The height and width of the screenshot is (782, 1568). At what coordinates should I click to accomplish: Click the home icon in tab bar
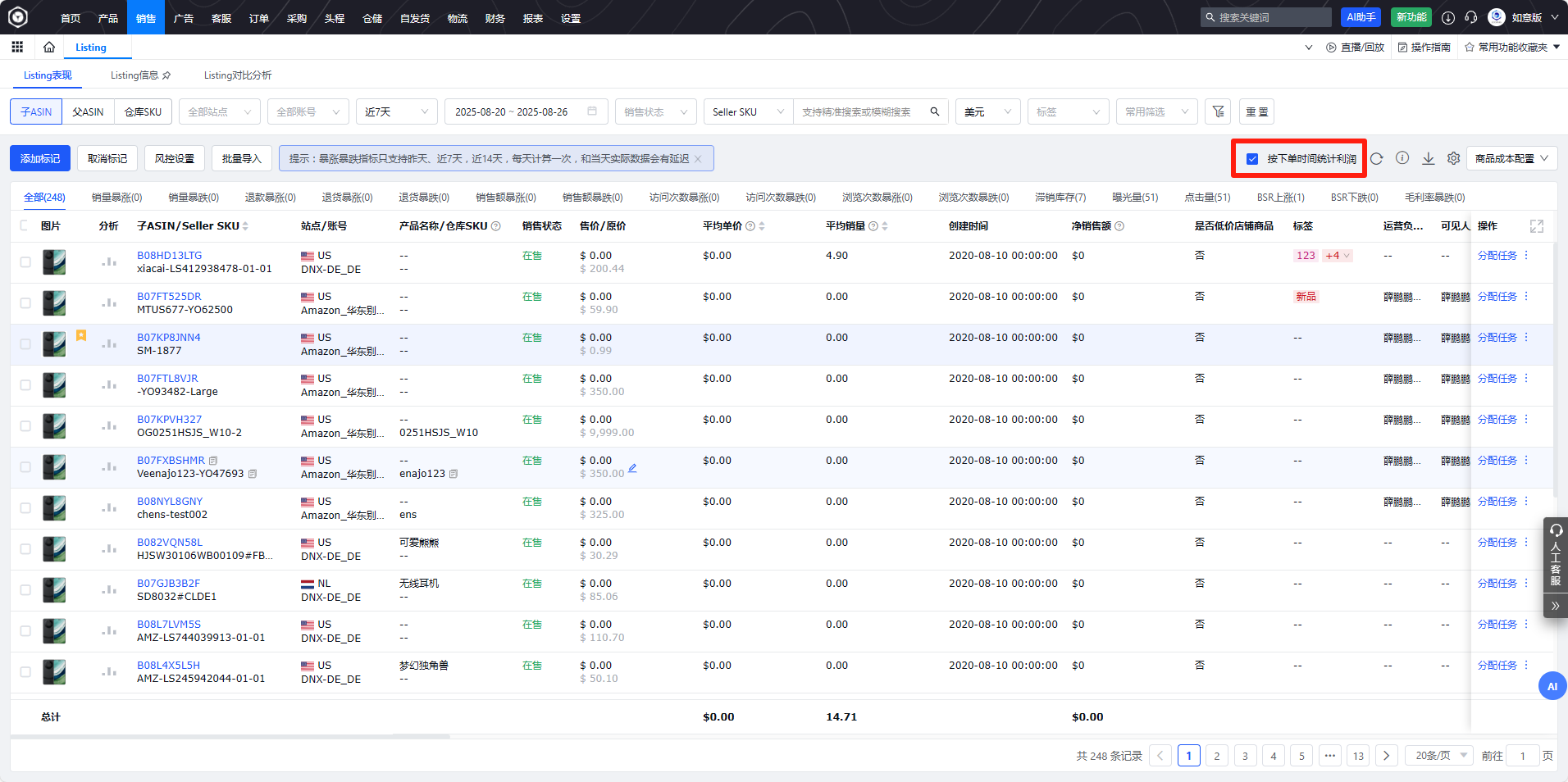click(49, 48)
